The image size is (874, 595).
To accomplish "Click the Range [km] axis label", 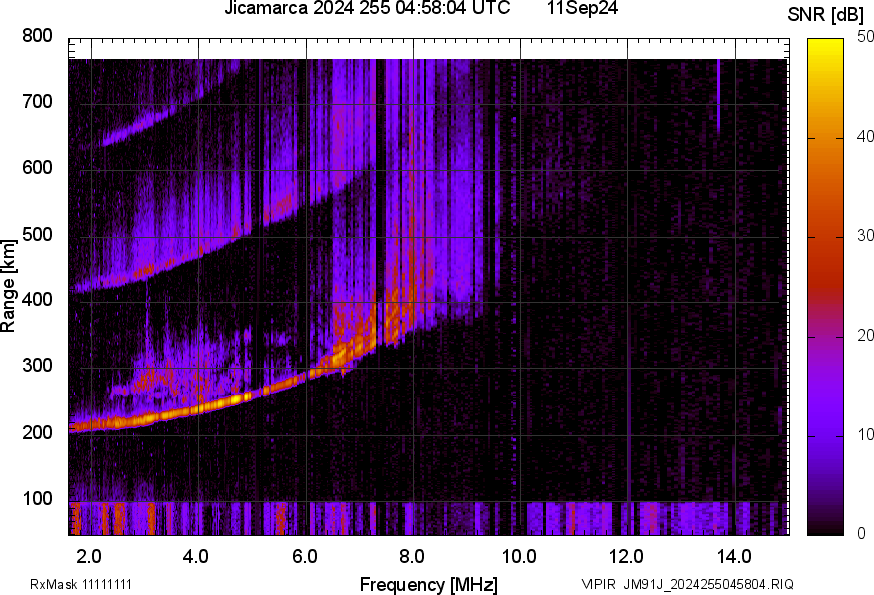I will [x=9, y=291].
